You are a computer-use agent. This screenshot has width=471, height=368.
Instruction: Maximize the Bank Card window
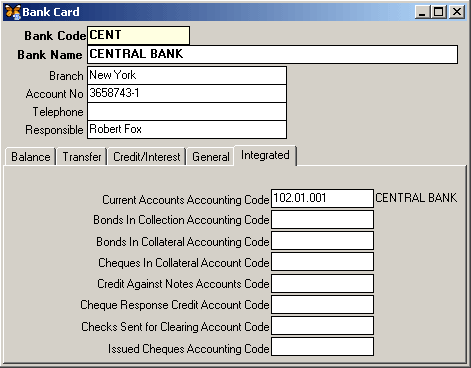click(438, 12)
